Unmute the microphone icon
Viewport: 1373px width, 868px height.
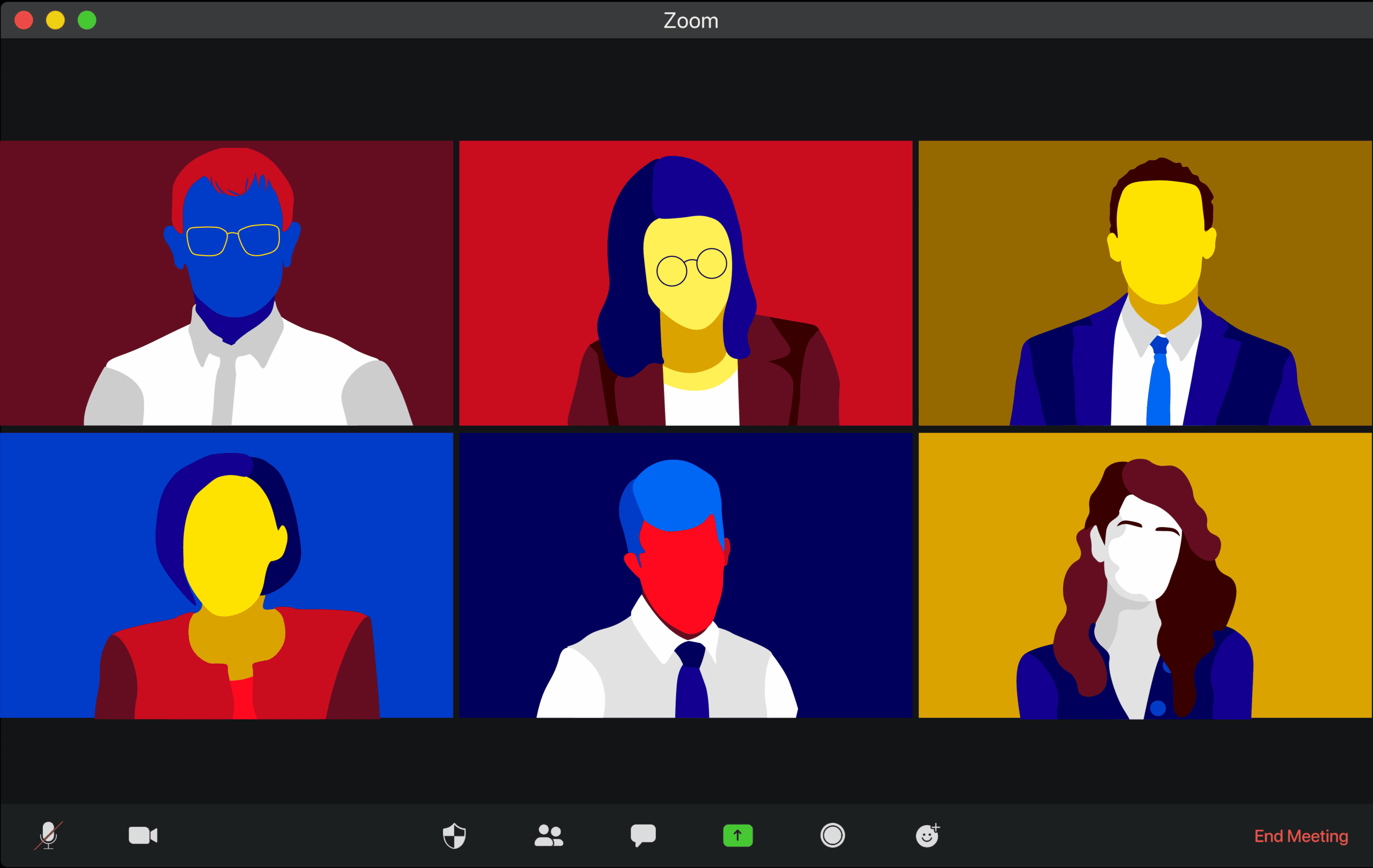tap(48, 835)
